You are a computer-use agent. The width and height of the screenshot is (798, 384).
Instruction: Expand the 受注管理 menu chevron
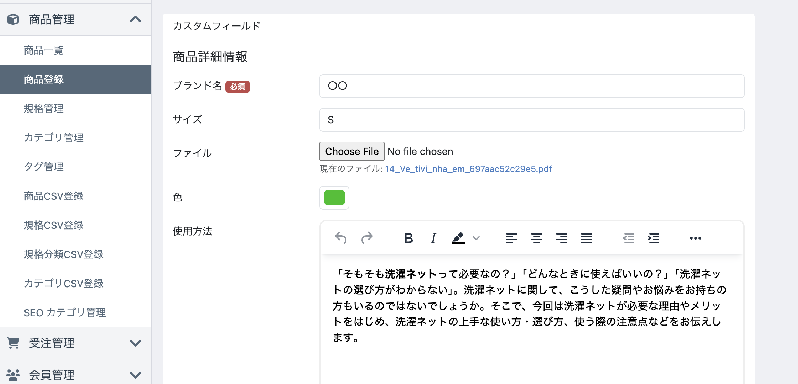coord(135,343)
